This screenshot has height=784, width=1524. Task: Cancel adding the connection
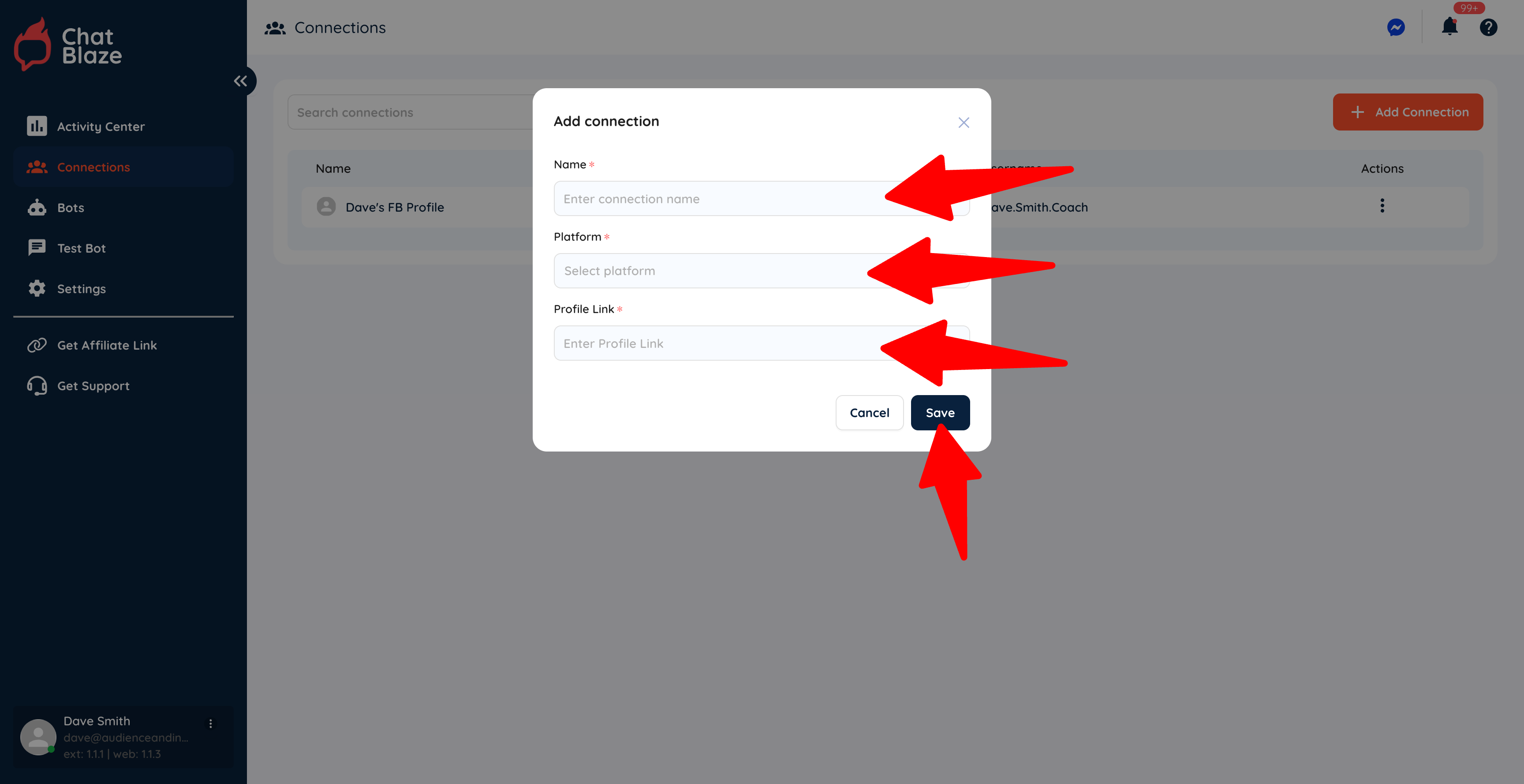click(x=869, y=412)
